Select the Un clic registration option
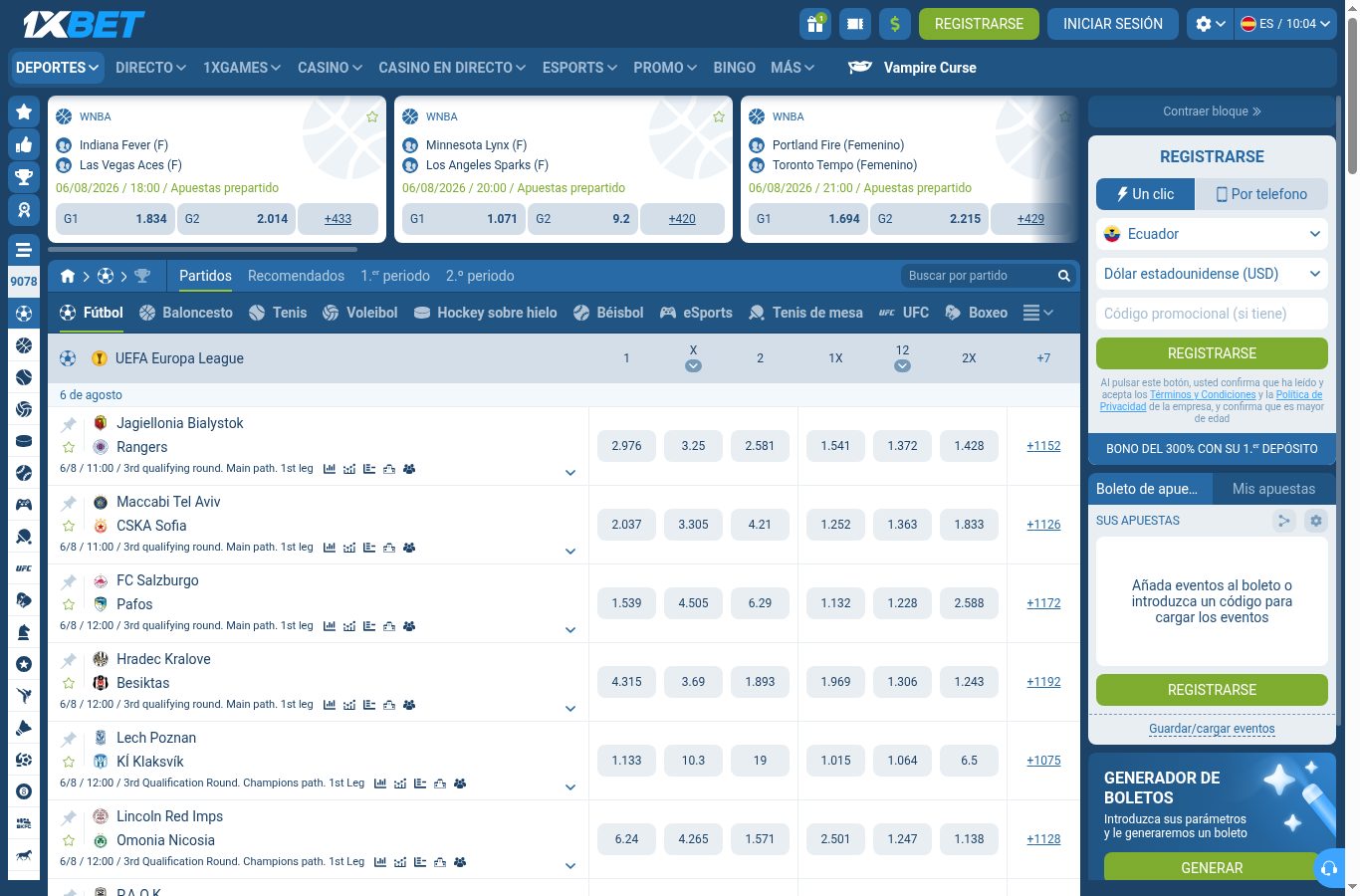1360x896 pixels. tap(1146, 194)
